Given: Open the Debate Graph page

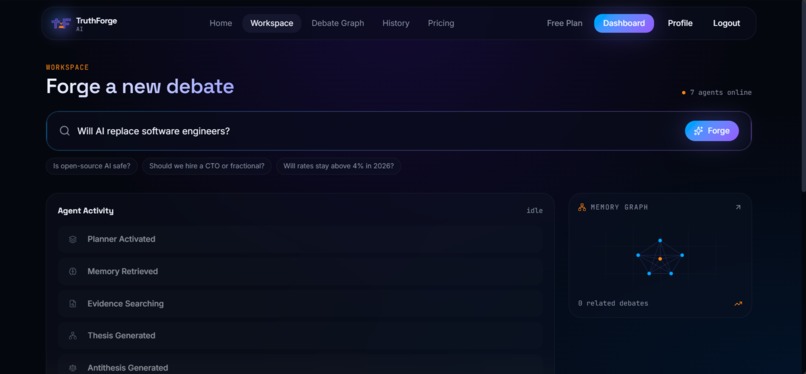Looking at the screenshot, I should pyautogui.click(x=338, y=23).
